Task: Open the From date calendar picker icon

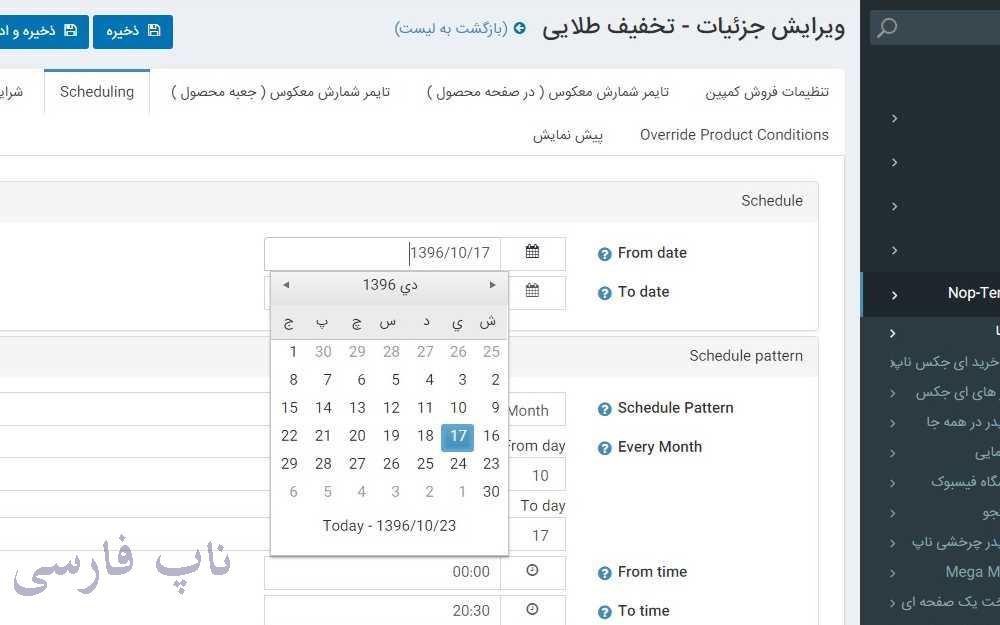Action: click(x=533, y=253)
